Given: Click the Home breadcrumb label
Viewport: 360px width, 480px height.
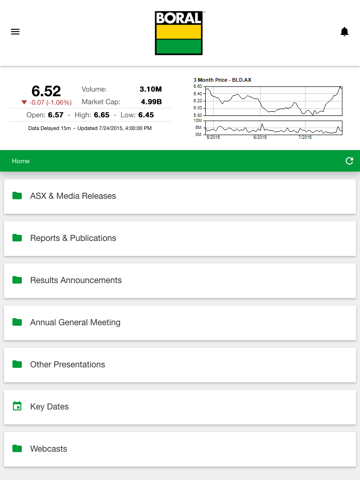Looking at the screenshot, I should tap(21, 161).
